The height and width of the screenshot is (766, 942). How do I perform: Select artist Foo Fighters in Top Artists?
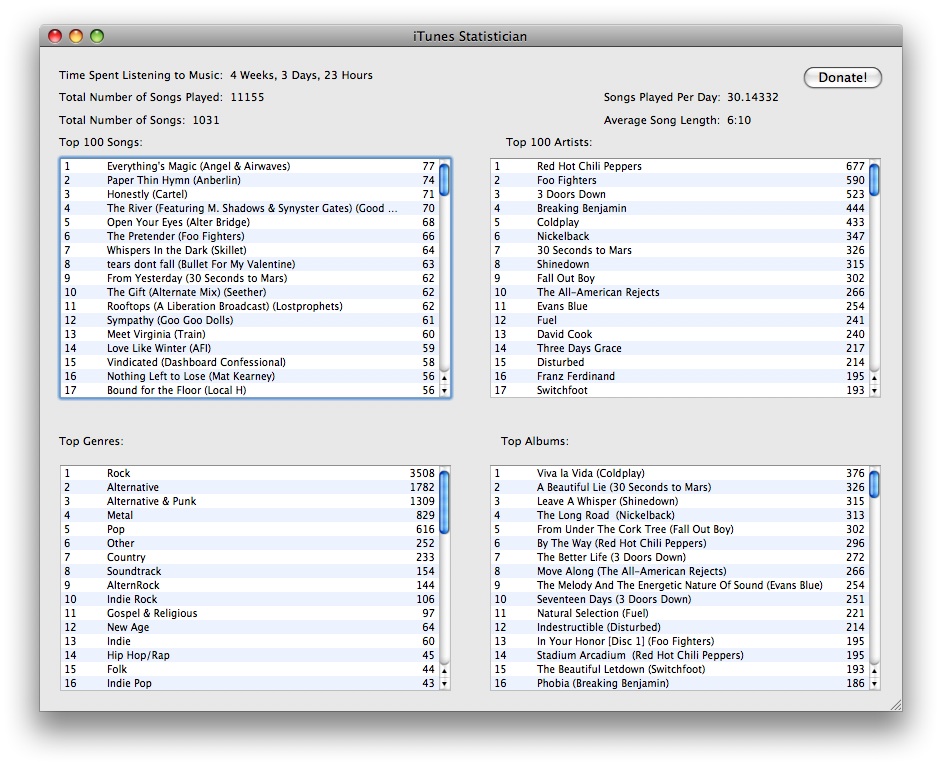679,180
